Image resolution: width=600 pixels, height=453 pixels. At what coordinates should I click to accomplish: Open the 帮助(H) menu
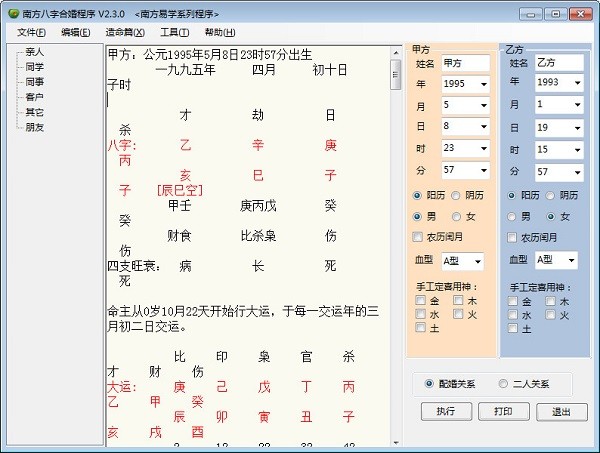tap(220, 33)
